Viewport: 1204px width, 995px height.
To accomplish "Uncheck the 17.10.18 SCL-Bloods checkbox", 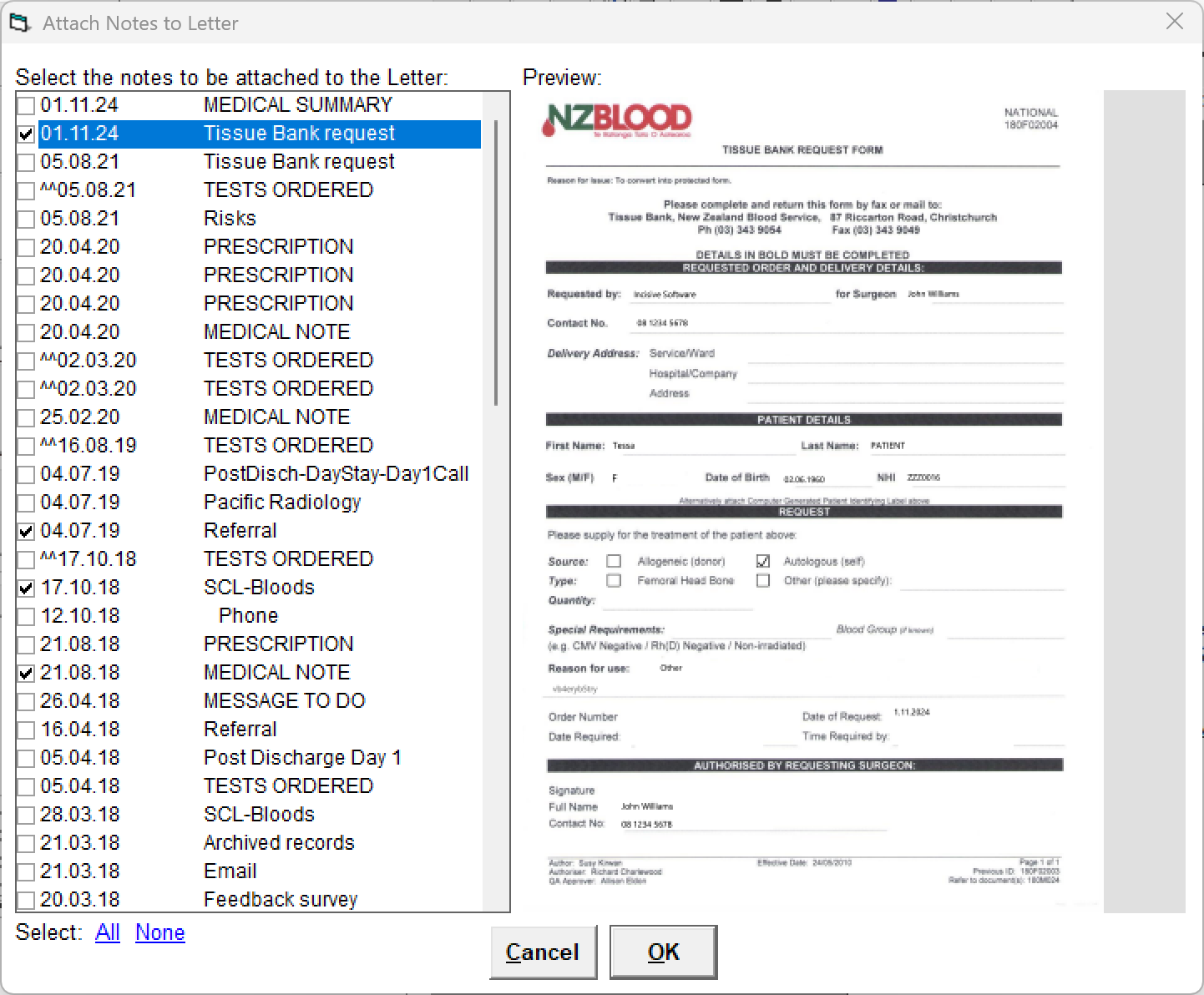I will point(26,588).
